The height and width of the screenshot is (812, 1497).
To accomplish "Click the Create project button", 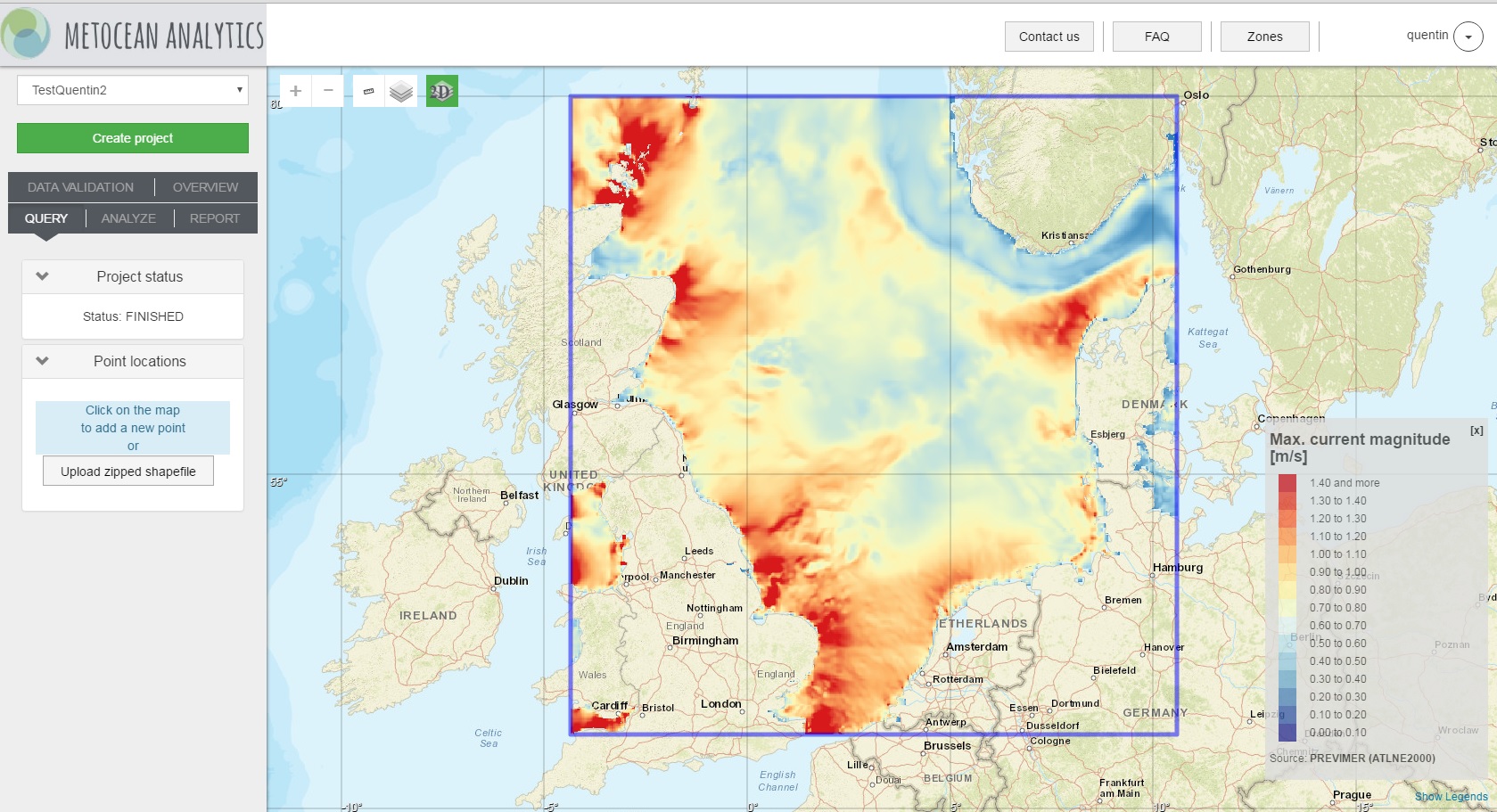I will [x=133, y=138].
